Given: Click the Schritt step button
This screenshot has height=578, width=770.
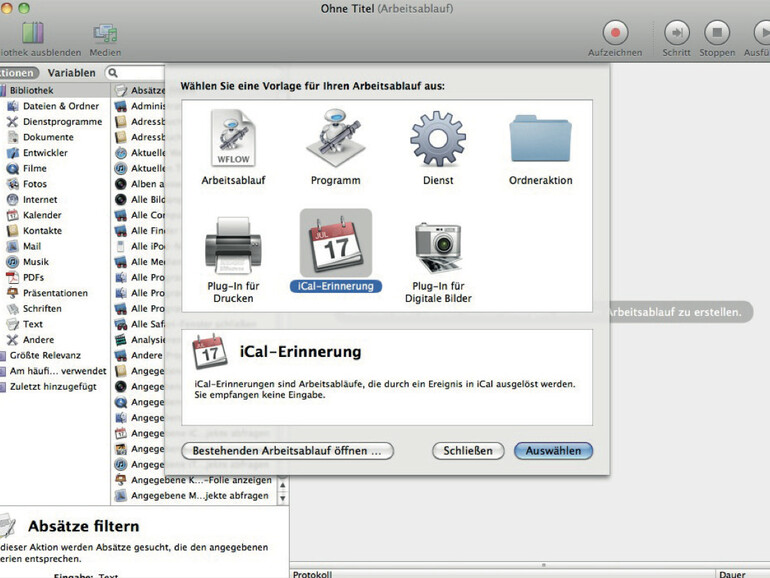Looking at the screenshot, I should click(x=677, y=33).
